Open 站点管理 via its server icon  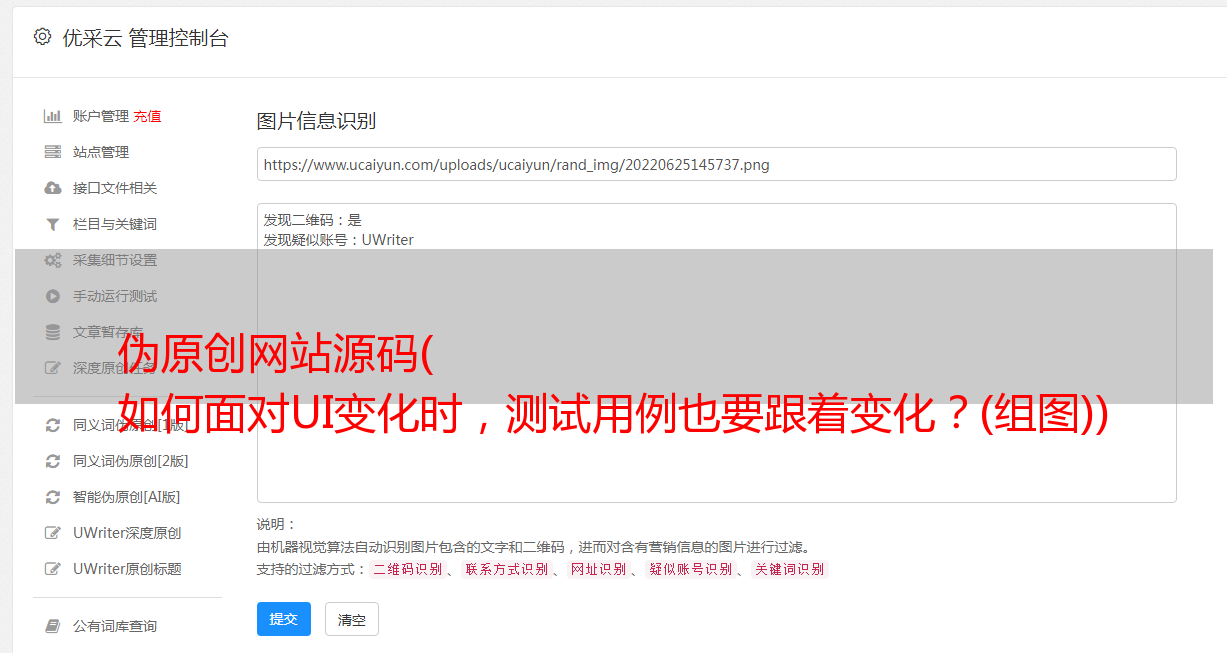pos(53,152)
